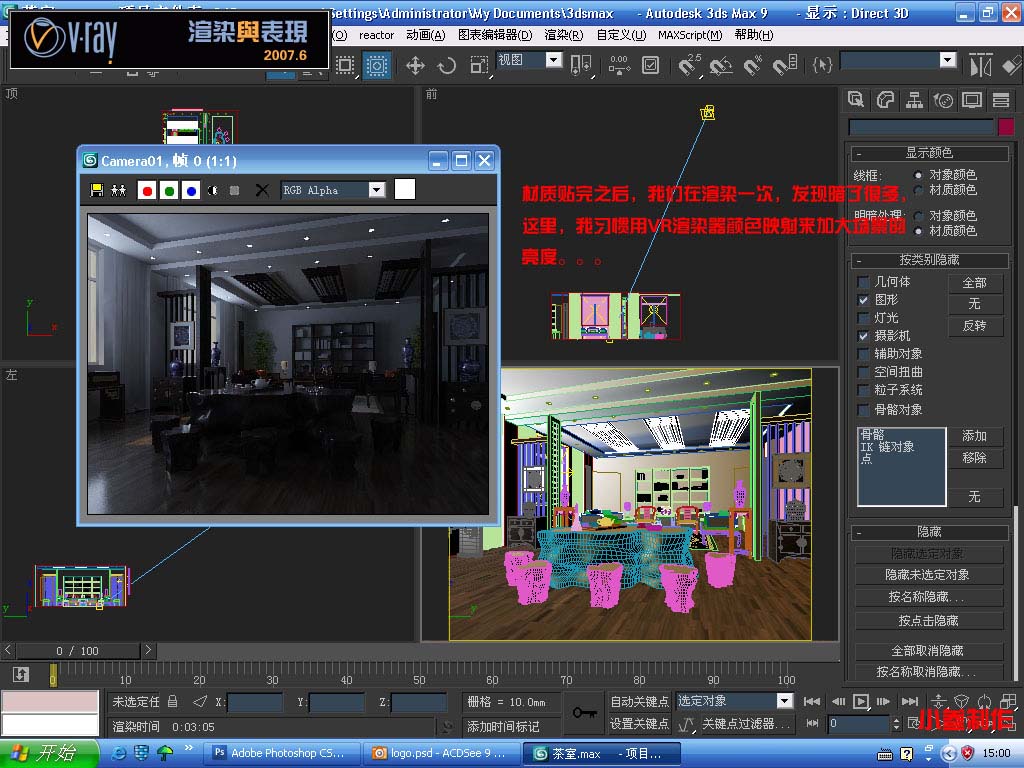Save the rendered image in Camera01 window
This screenshot has height=768, width=1024.
97,190
